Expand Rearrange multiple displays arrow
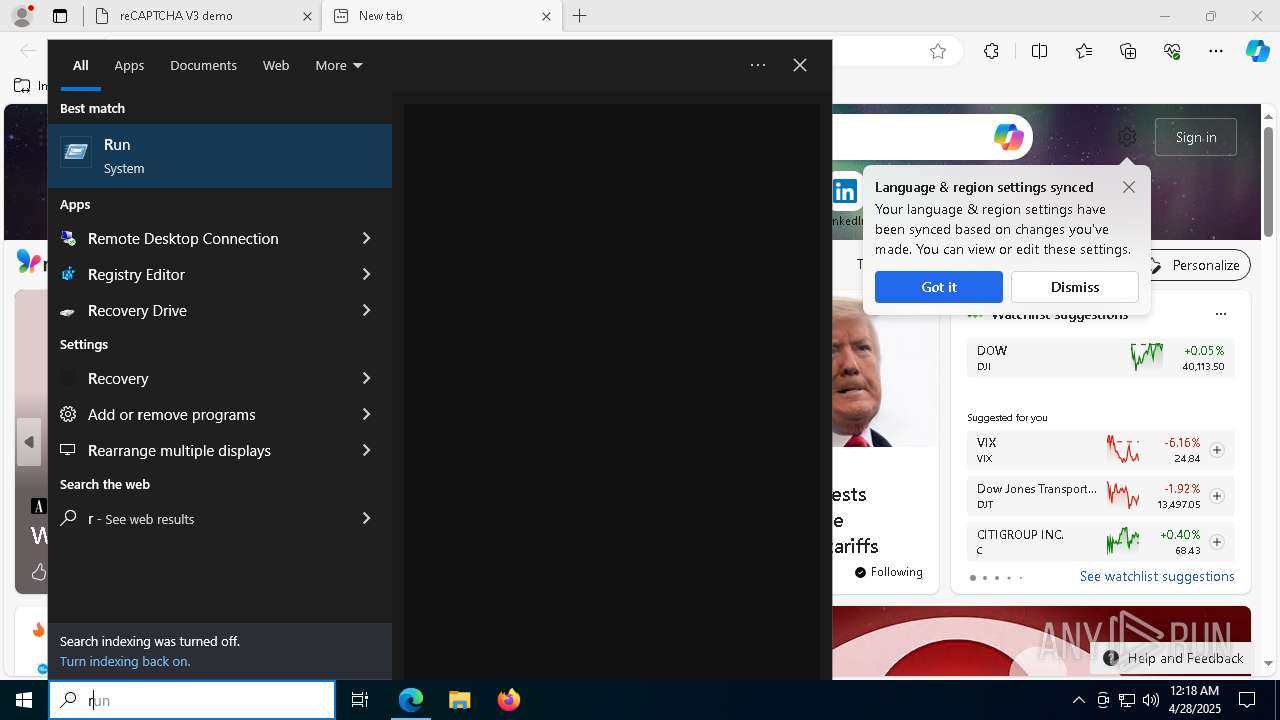Screen dimensions: 1280x720 coord(366,450)
